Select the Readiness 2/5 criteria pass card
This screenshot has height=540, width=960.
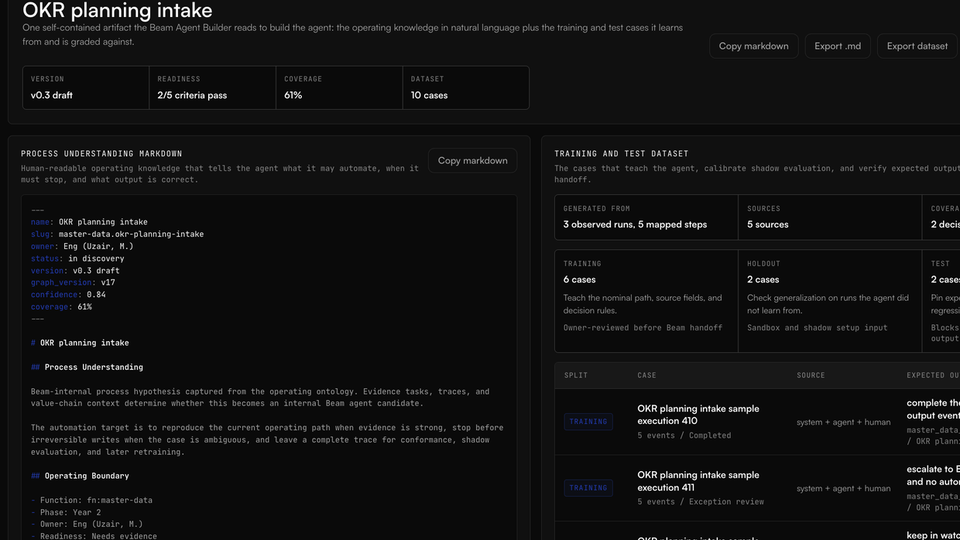coord(212,88)
